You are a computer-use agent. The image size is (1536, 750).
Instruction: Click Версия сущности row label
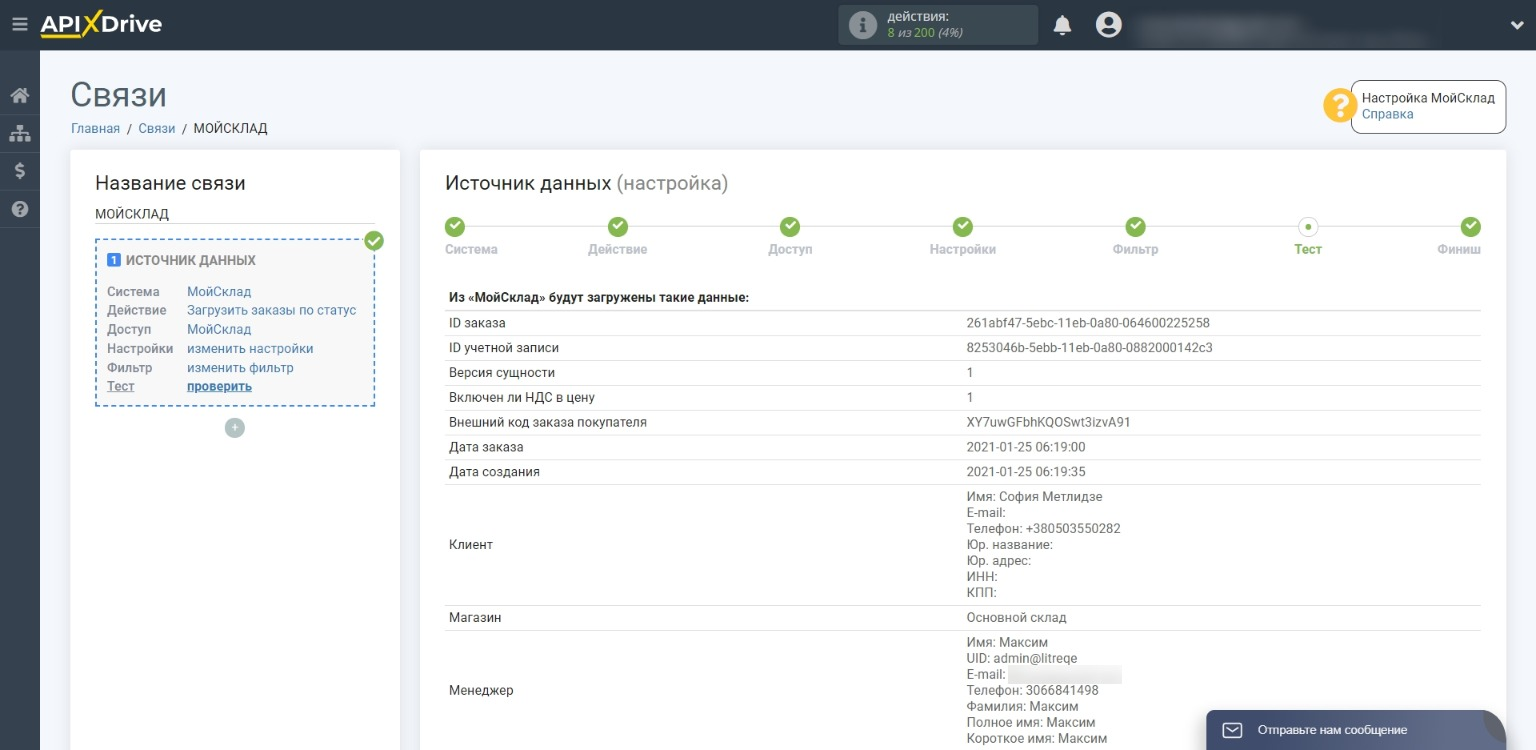click(501, 373)
